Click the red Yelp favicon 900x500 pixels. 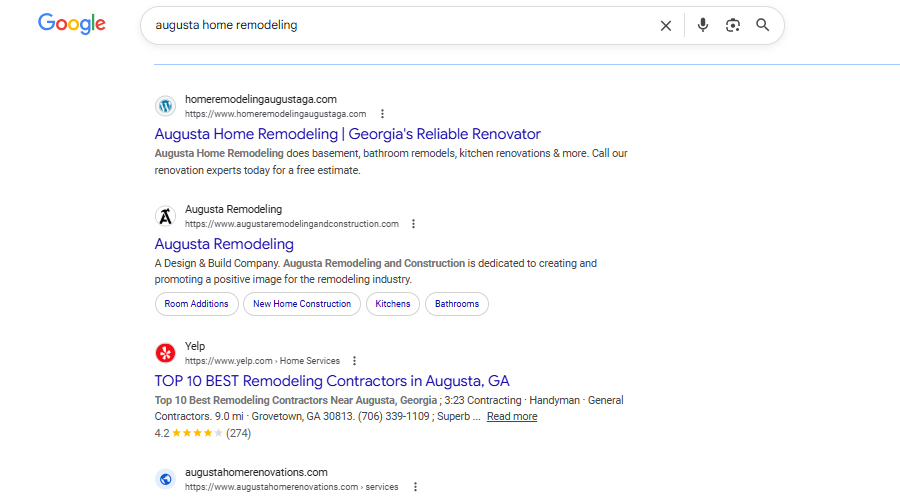pos(166,353)
